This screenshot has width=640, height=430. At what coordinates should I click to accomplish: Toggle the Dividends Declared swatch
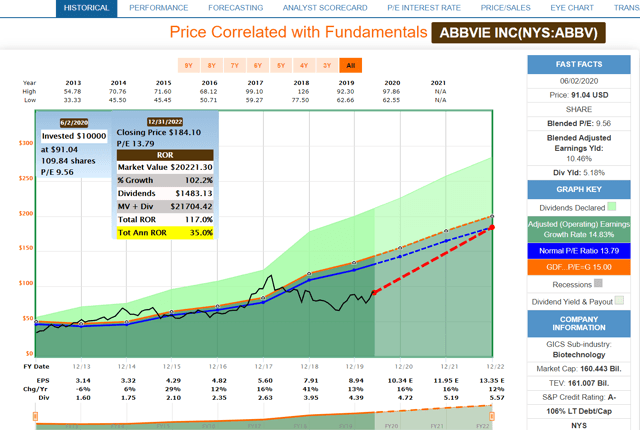tap(611, 207)
